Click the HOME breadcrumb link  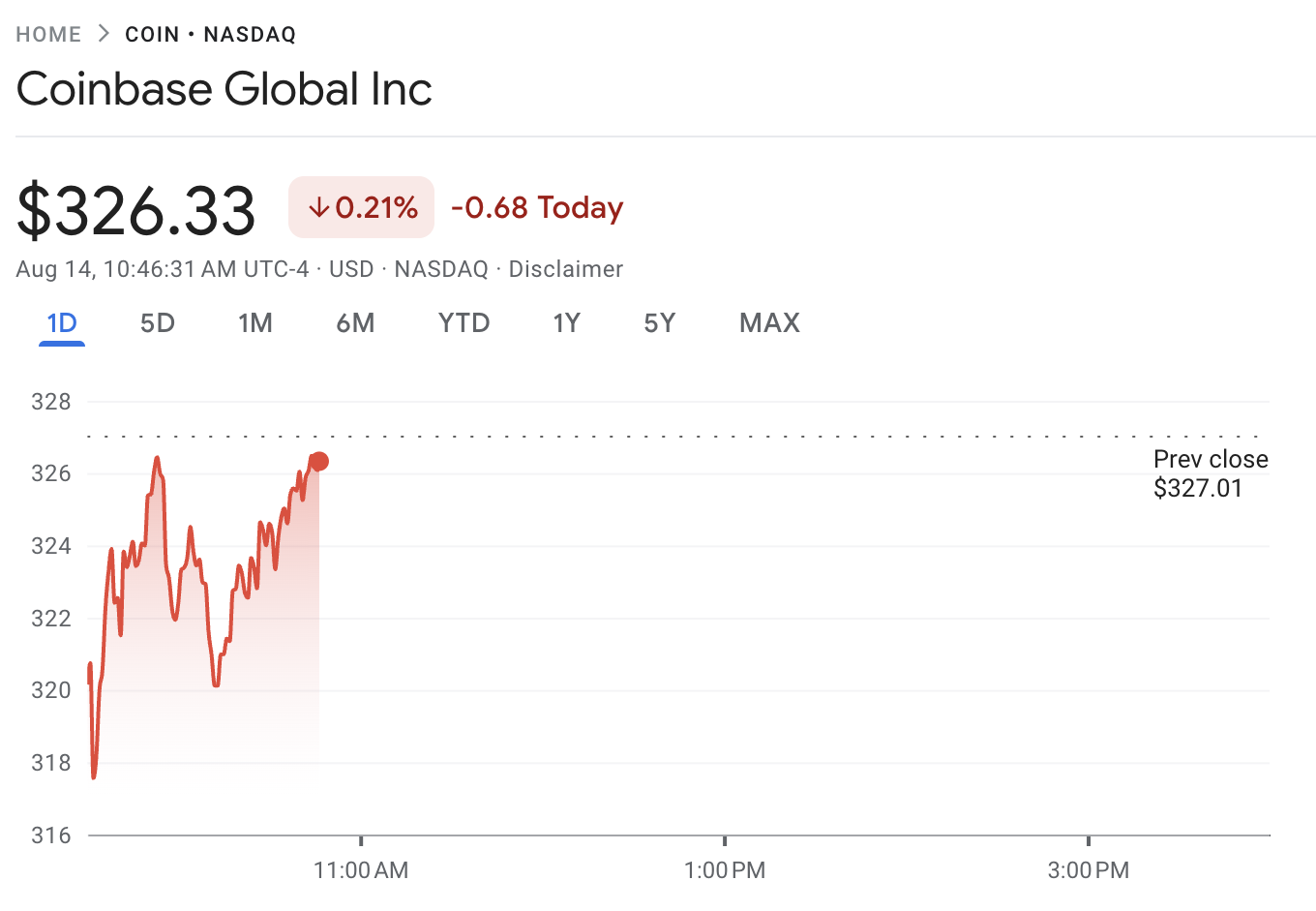pyautogui.click(x=48, y=35)
